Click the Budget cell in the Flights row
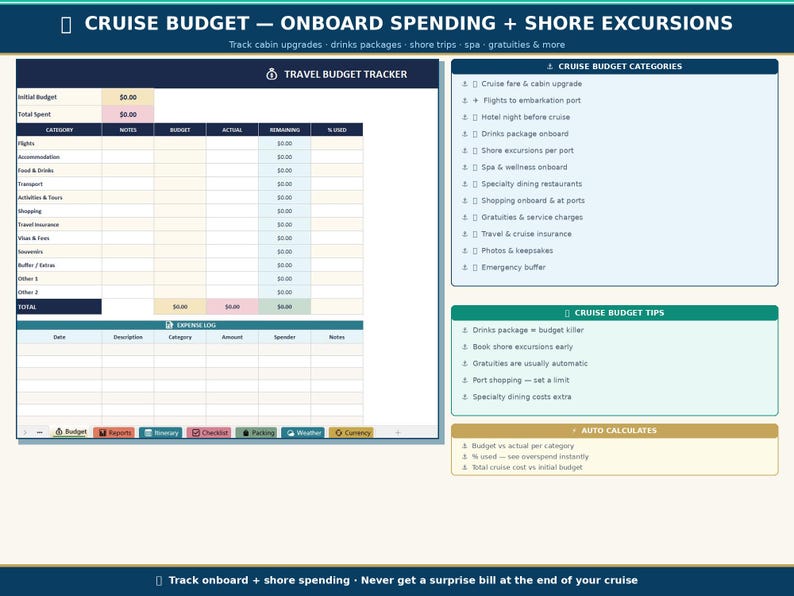 click(180, 143)
